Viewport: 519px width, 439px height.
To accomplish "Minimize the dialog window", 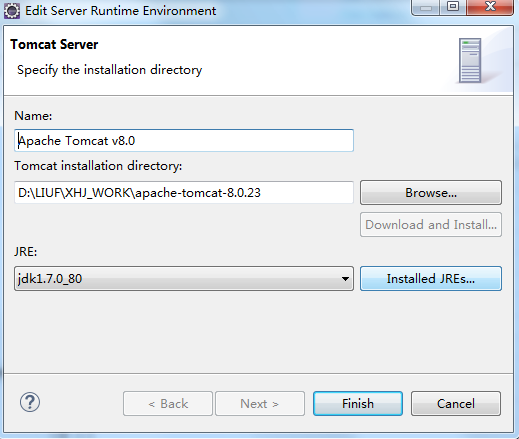I will [426, 7].
